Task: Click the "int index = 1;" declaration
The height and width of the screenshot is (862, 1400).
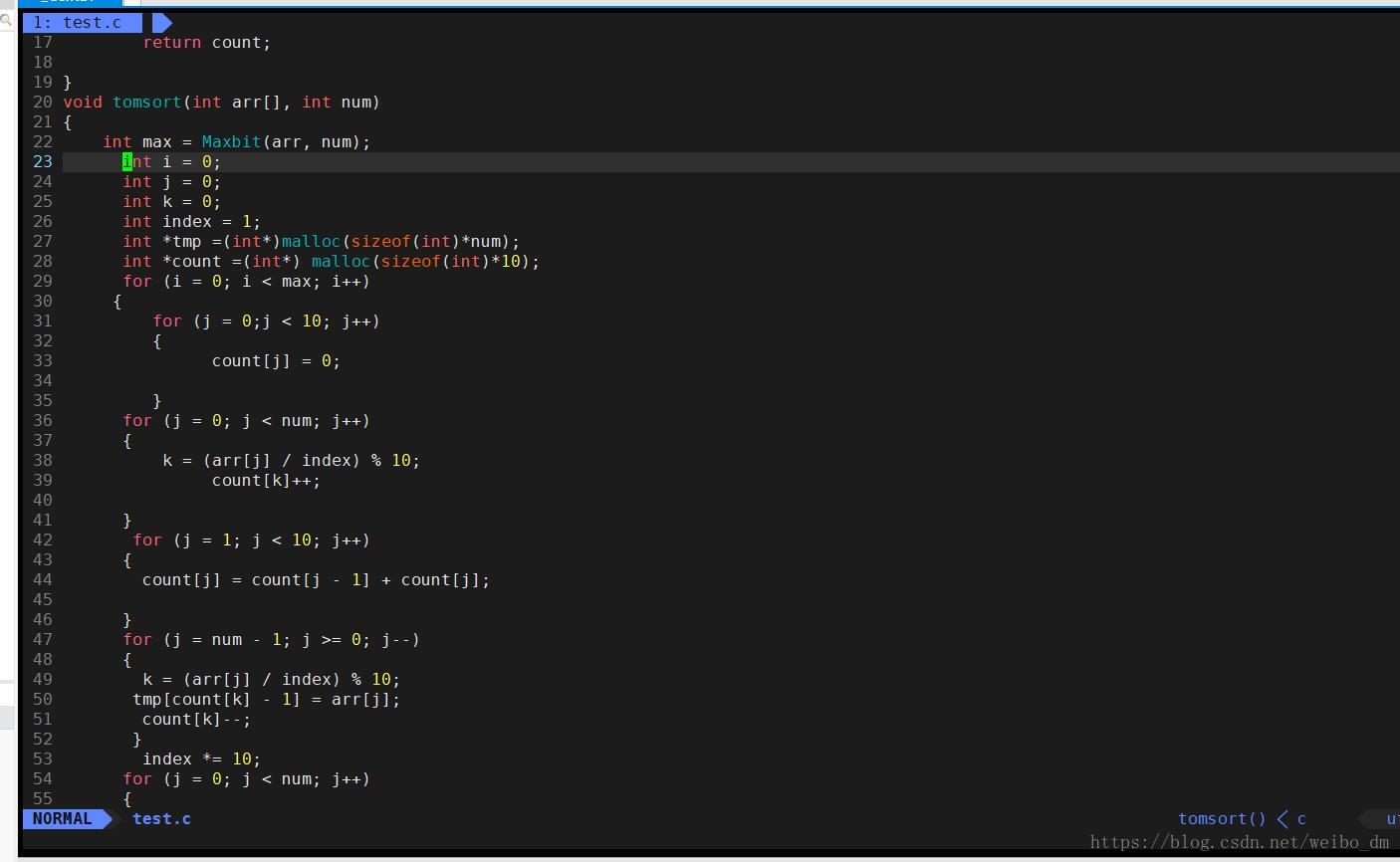Action: coord(192,221)
